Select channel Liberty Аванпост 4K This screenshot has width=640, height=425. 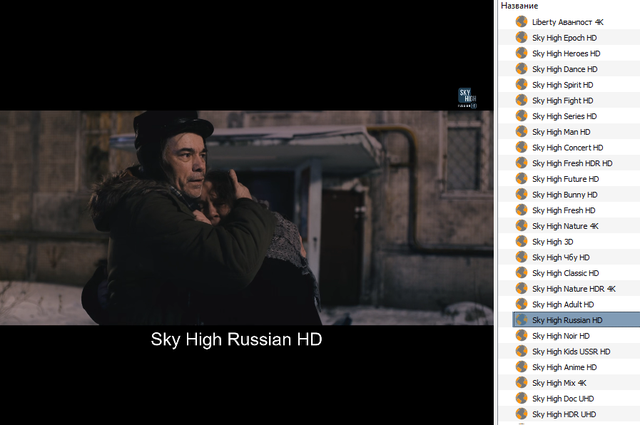569,22
